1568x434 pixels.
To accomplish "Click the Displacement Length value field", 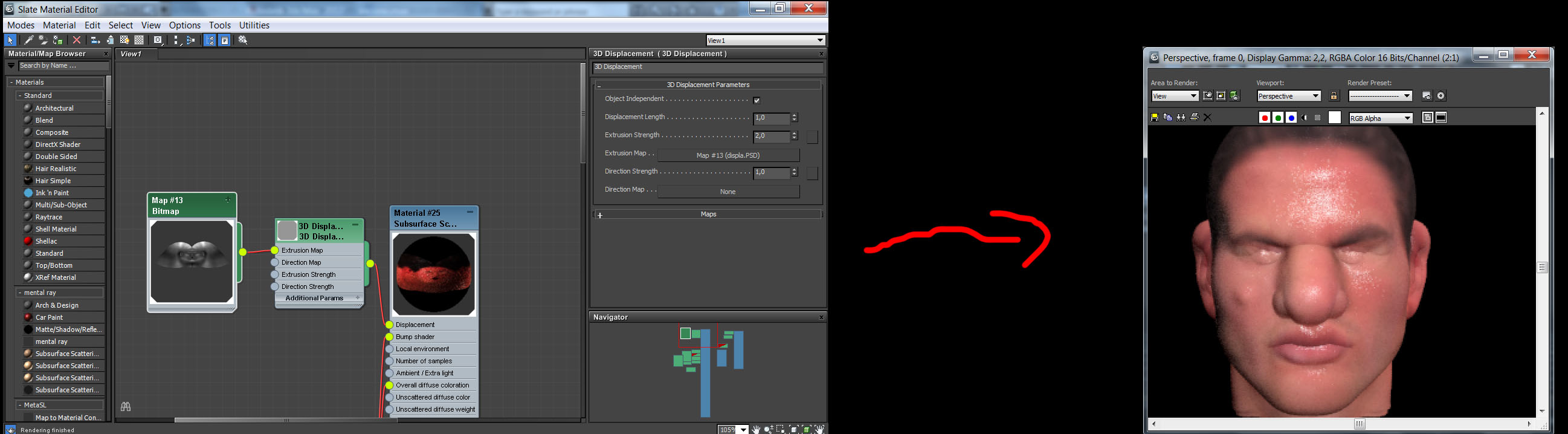I will click(x=771, y=118).
